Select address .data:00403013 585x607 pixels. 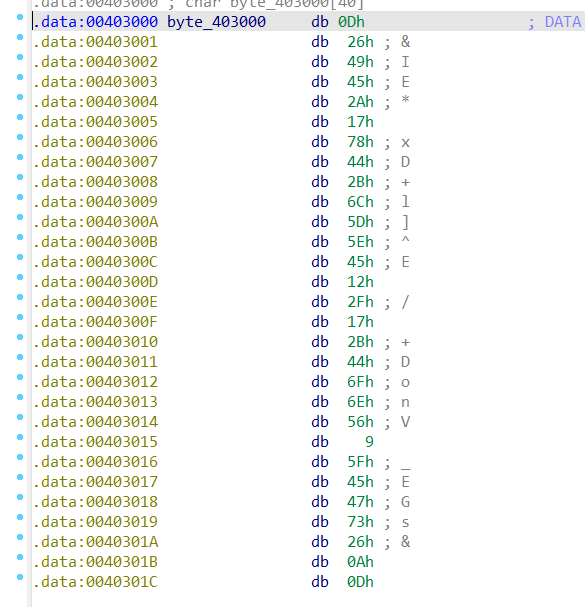[95, 402]
